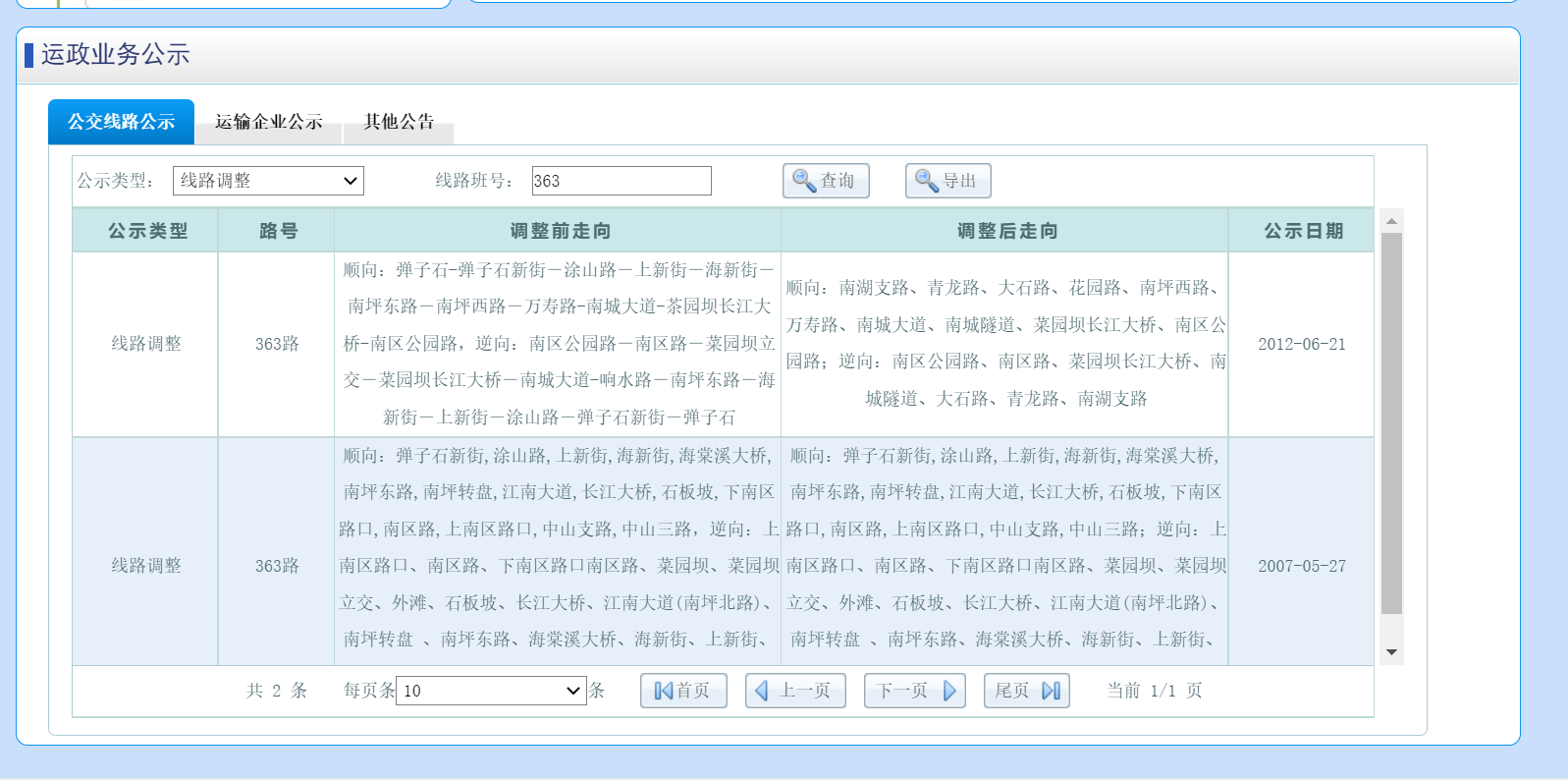Image resolution: width=1568 pixels, height=781 pixels.
Task: Click the 调整后走向 column header
Action: [1005, 231]
